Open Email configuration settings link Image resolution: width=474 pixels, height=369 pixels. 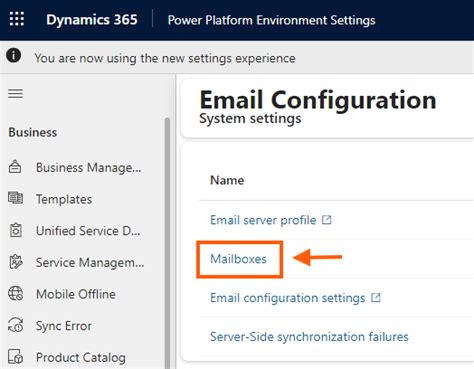(x=288, y=298)
